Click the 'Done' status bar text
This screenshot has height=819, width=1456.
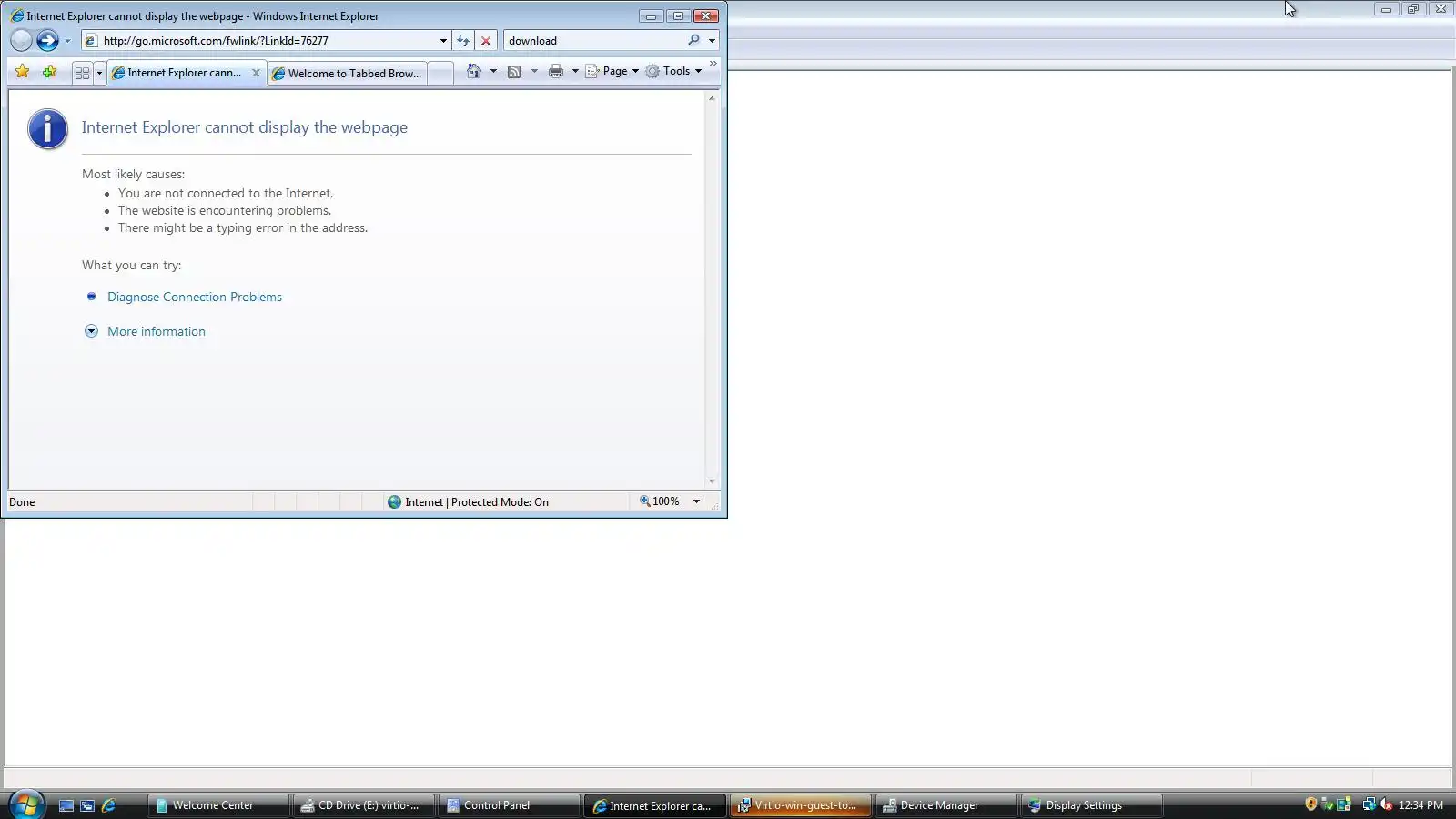coord(22,502)
